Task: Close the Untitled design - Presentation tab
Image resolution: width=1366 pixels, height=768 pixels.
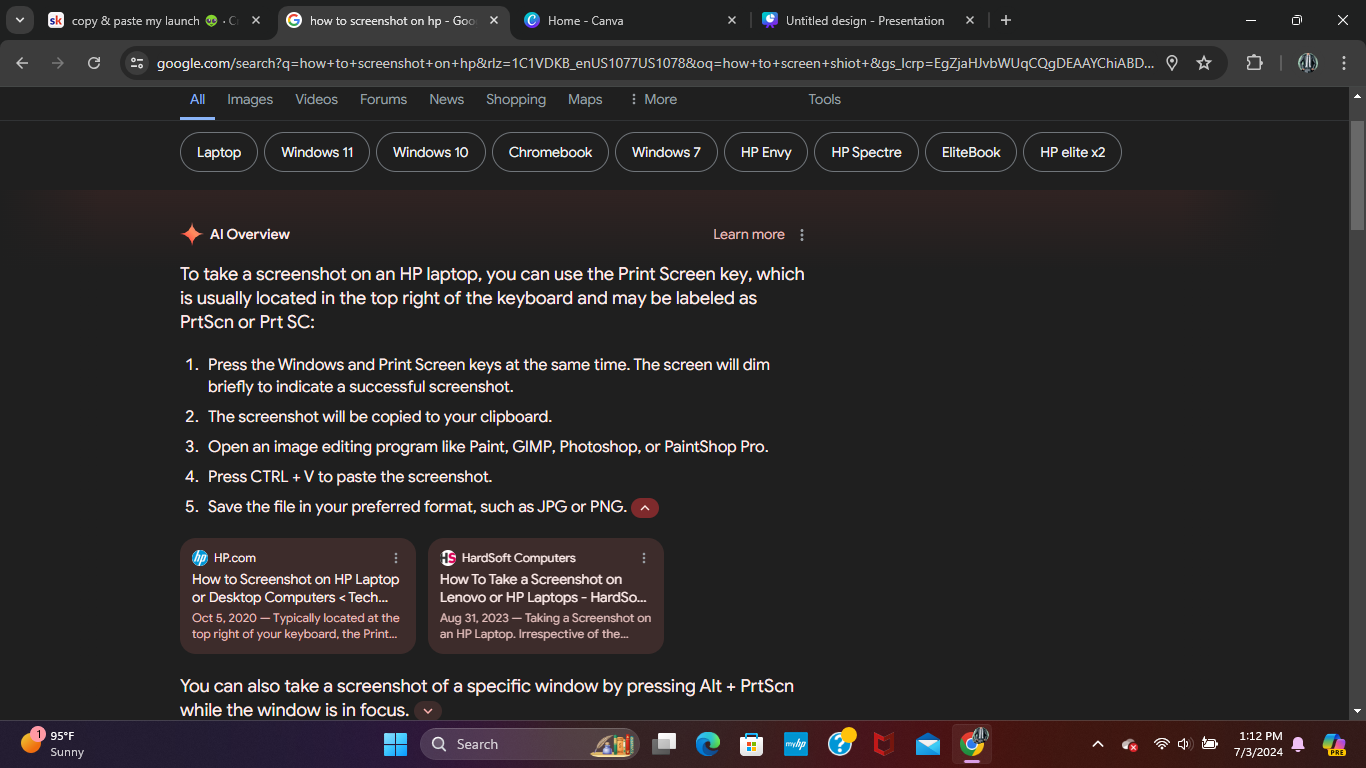Action: click(970, 20)
